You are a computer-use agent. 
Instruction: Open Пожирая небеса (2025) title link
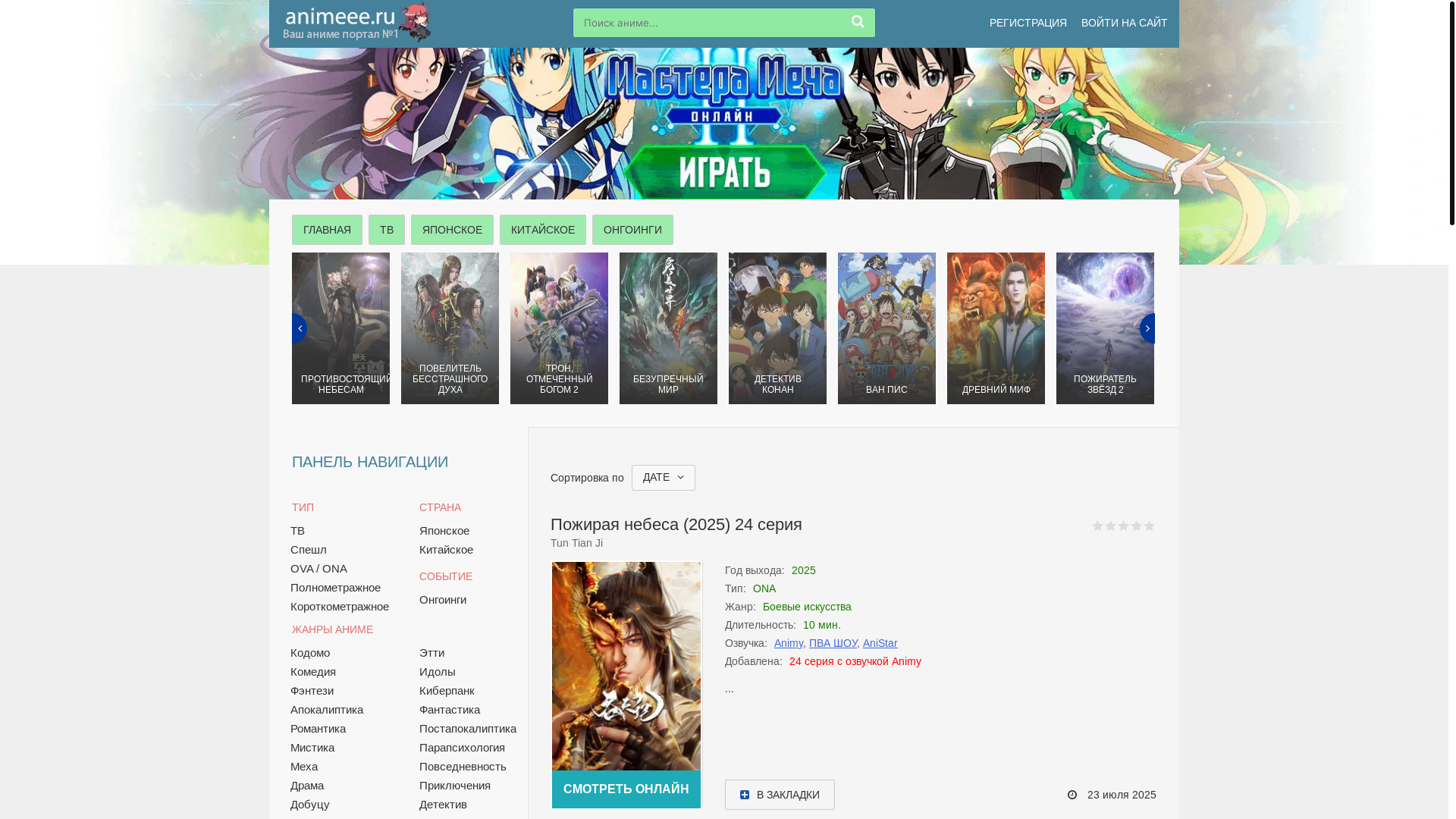[x=676, y=525]
